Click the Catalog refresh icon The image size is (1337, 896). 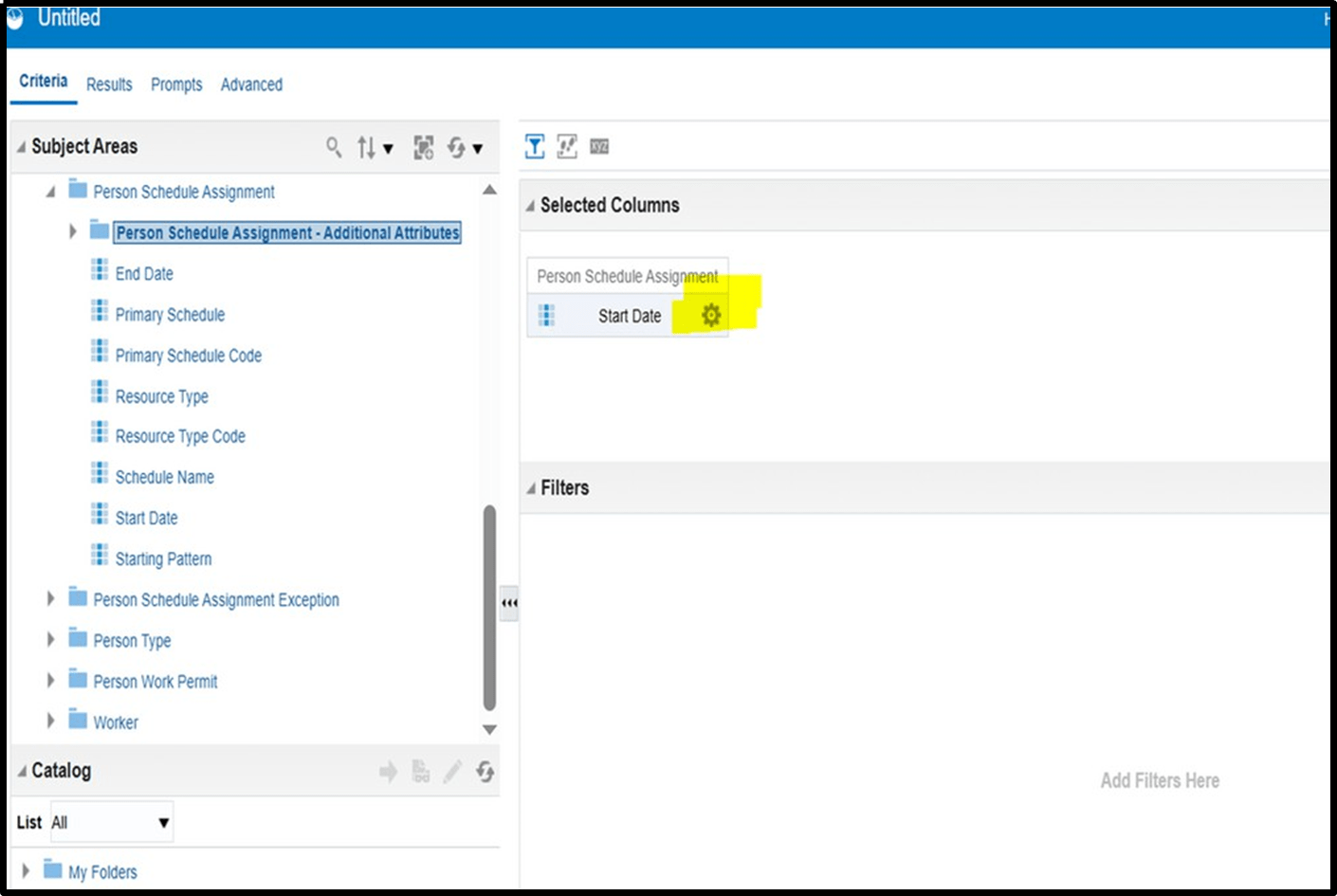click(485, 772)
